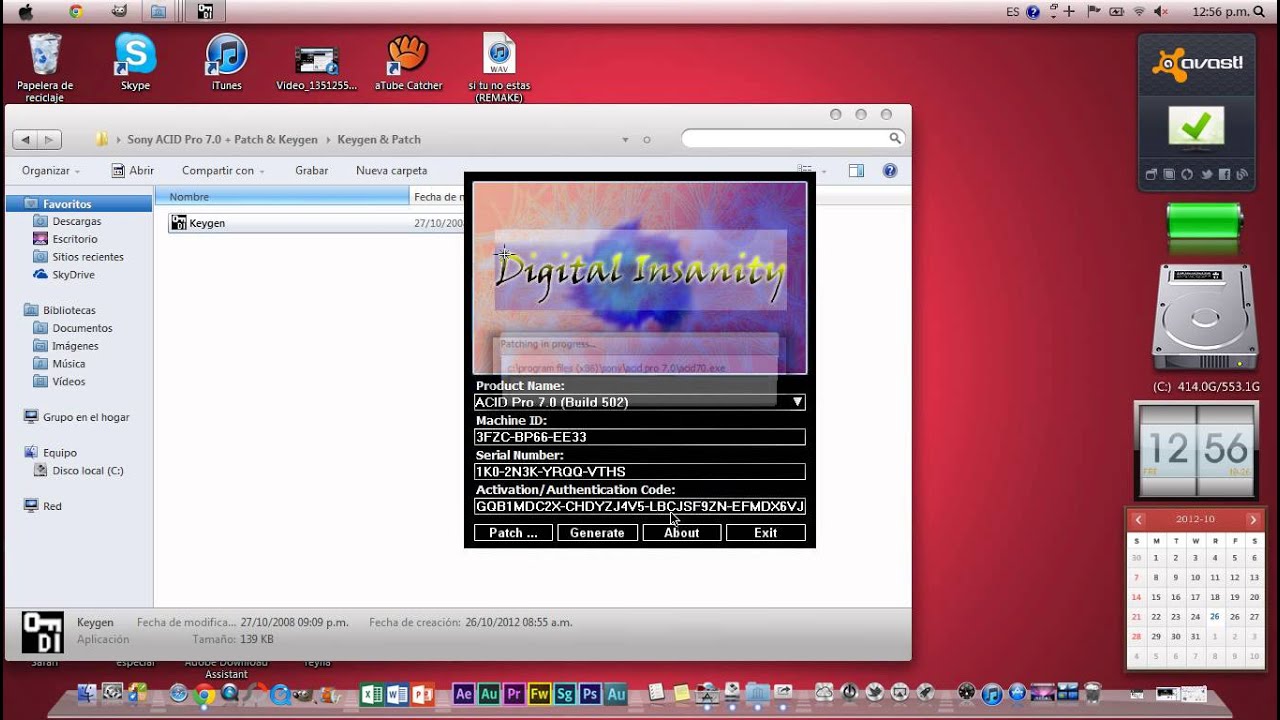1280x720 pixels.
Task: Click the Explorer back arrow
Action: click(25, 140)
